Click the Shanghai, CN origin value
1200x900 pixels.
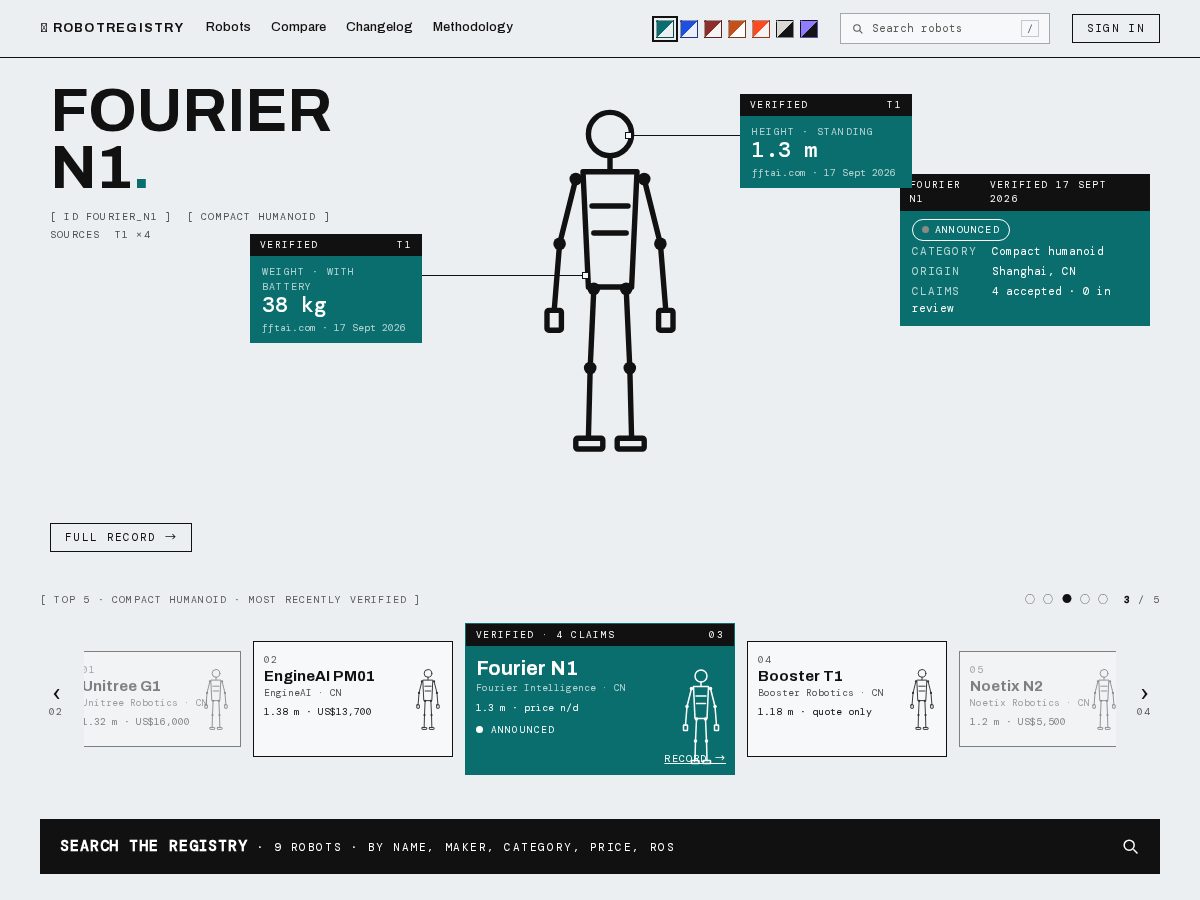tap(1034, 271)
